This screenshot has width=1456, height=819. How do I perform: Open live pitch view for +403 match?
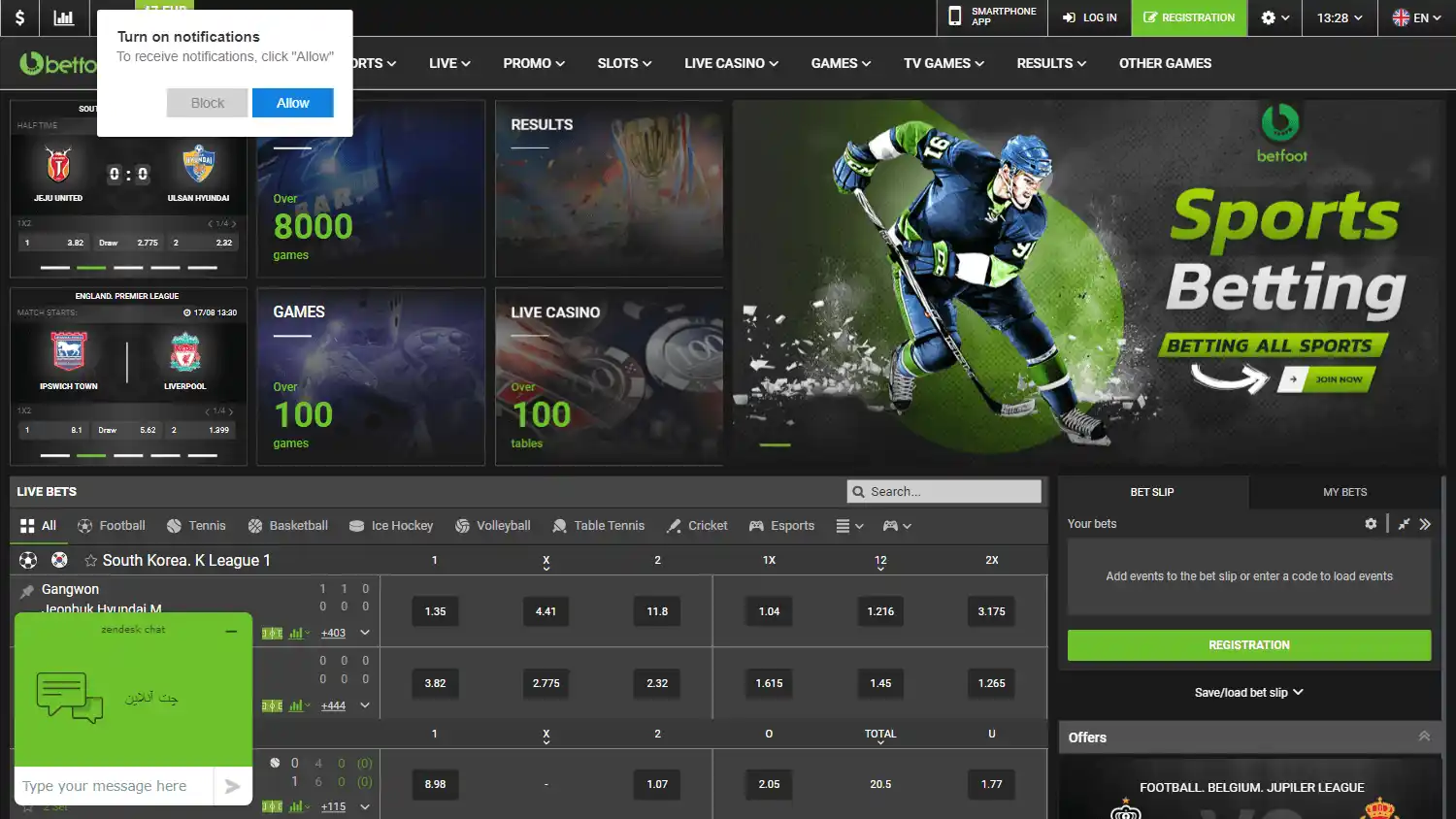click(x=273, y=634)
